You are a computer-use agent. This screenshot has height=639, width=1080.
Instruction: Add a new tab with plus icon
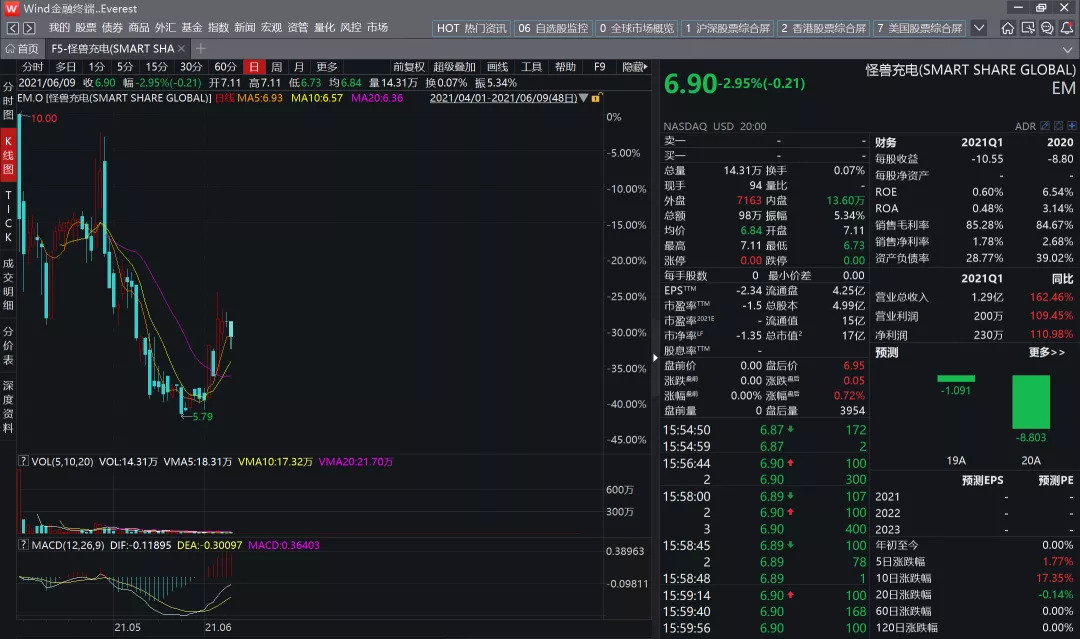click(201, 48)
